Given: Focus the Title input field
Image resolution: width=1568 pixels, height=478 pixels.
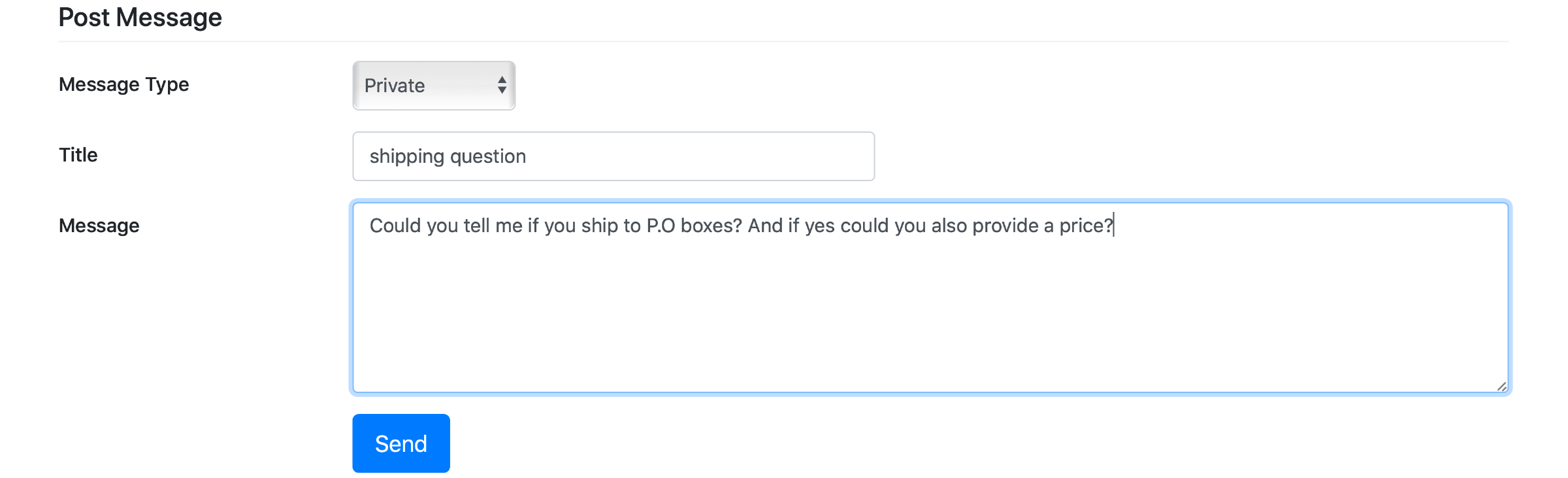Looking at the screenshot, I should tap(613, 156).
